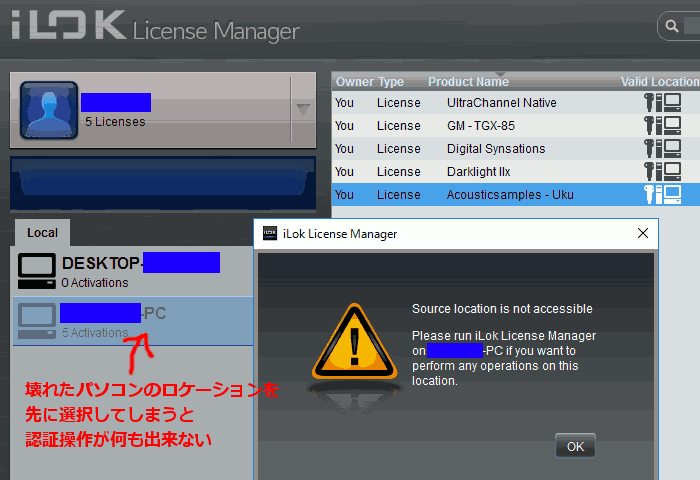Click the greyed-out PC computer icon
Screen dimensions: 700x480
pyautogui.click(x=37, y=321)
